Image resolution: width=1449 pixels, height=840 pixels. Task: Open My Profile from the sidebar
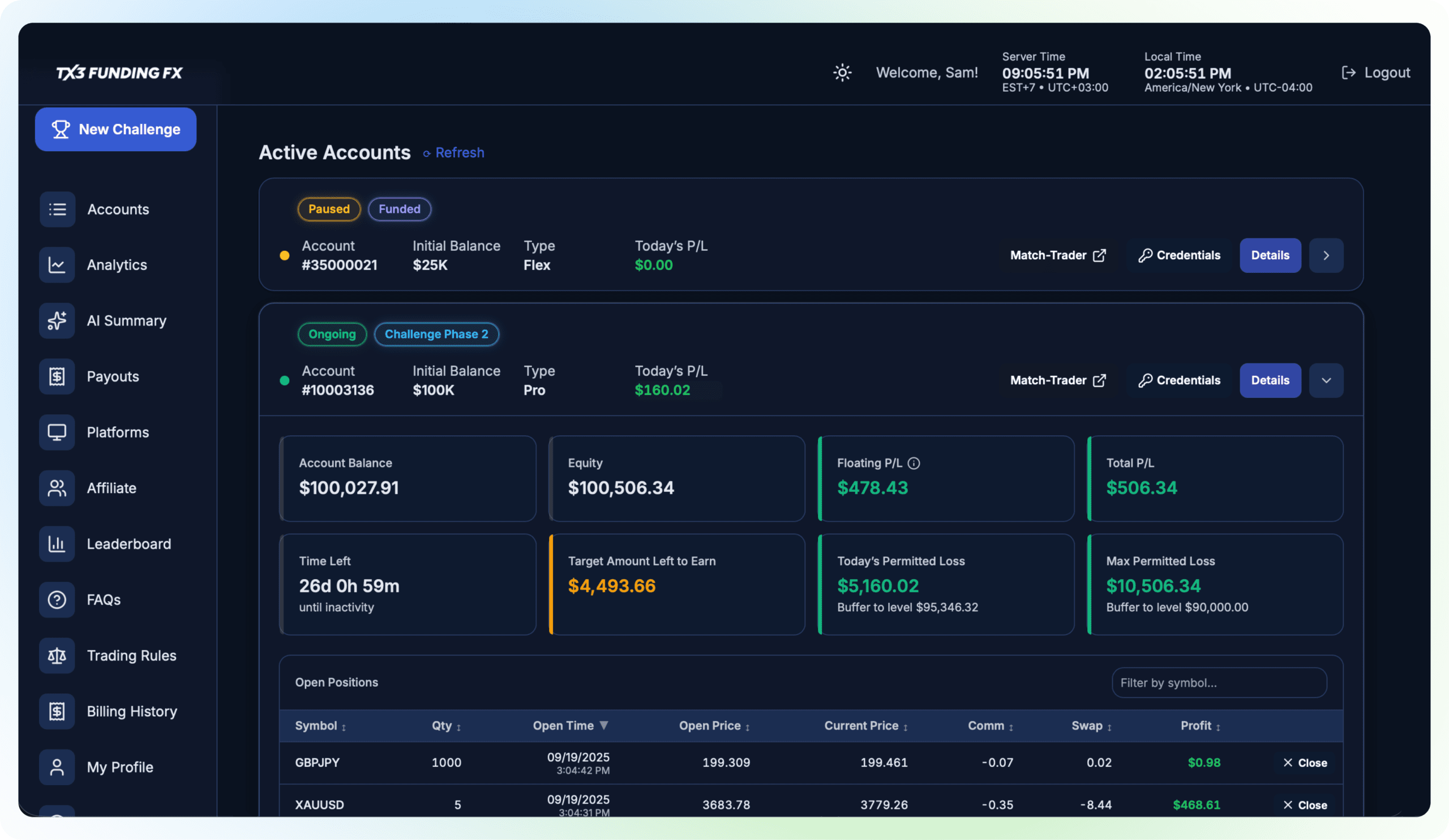tap(119, 767)
